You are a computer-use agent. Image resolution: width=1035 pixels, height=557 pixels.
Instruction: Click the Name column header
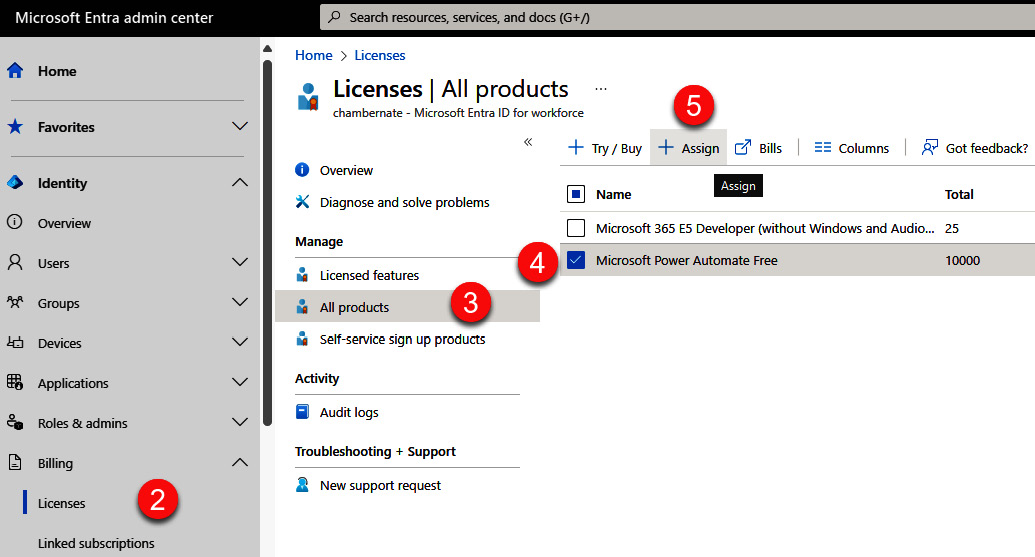(x=613, y=194)
